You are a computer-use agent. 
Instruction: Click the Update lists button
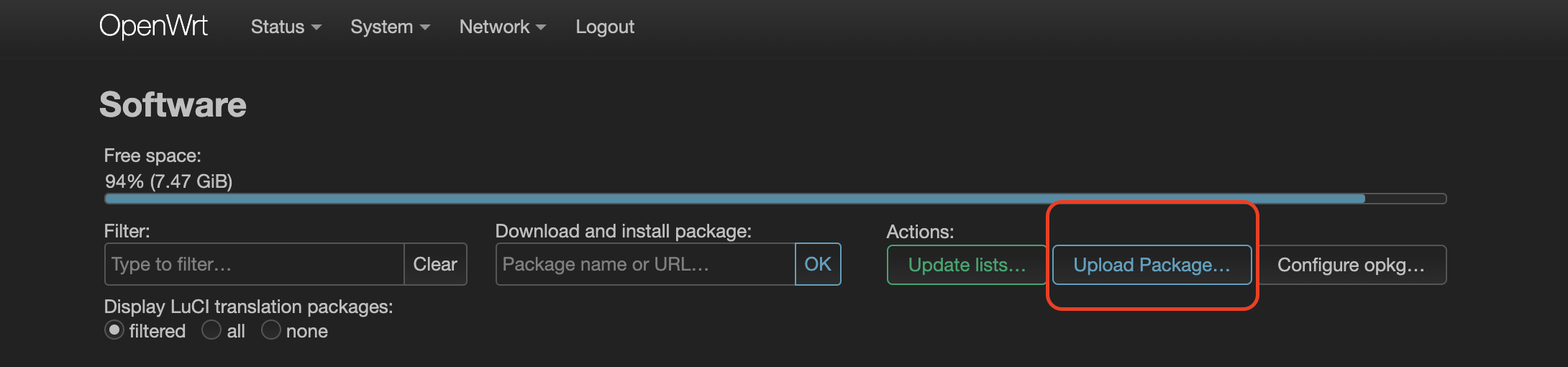967,265
